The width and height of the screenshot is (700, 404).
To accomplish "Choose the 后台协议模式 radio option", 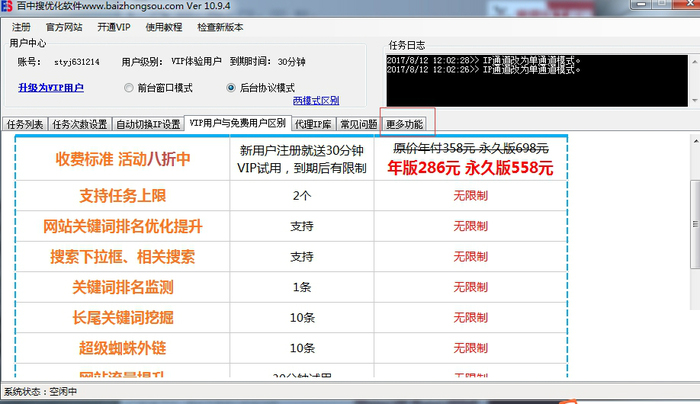I will coord(233,88).
